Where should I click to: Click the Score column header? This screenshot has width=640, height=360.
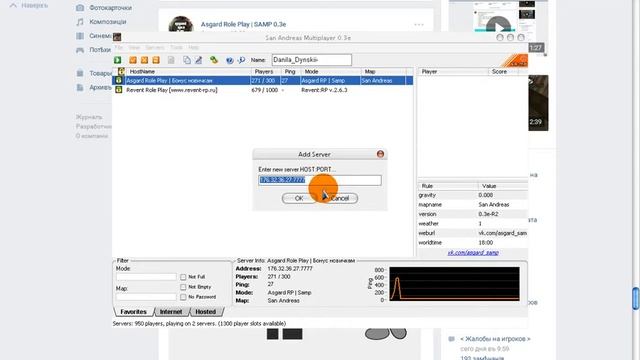[x=503, y=71]
